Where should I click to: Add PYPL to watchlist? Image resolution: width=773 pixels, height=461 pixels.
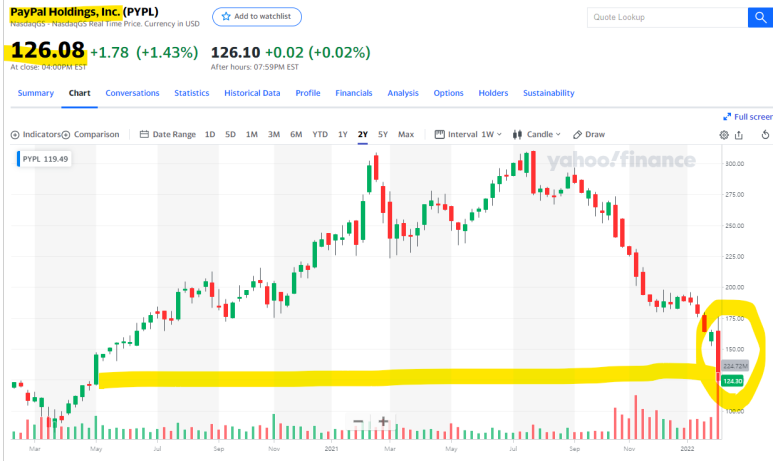pyautogui.click(x=257, y=16)
